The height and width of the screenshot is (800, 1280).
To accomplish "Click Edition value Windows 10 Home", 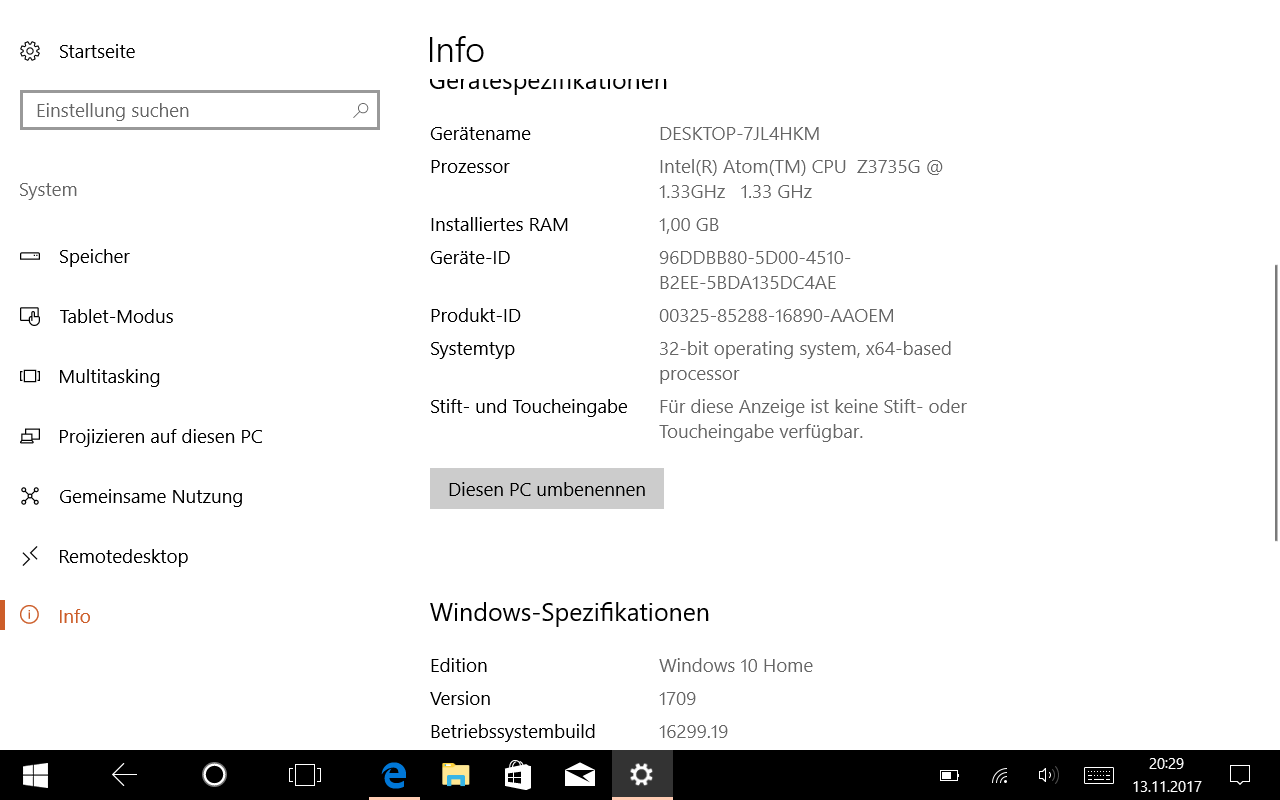I will click(x=736, y=666).
